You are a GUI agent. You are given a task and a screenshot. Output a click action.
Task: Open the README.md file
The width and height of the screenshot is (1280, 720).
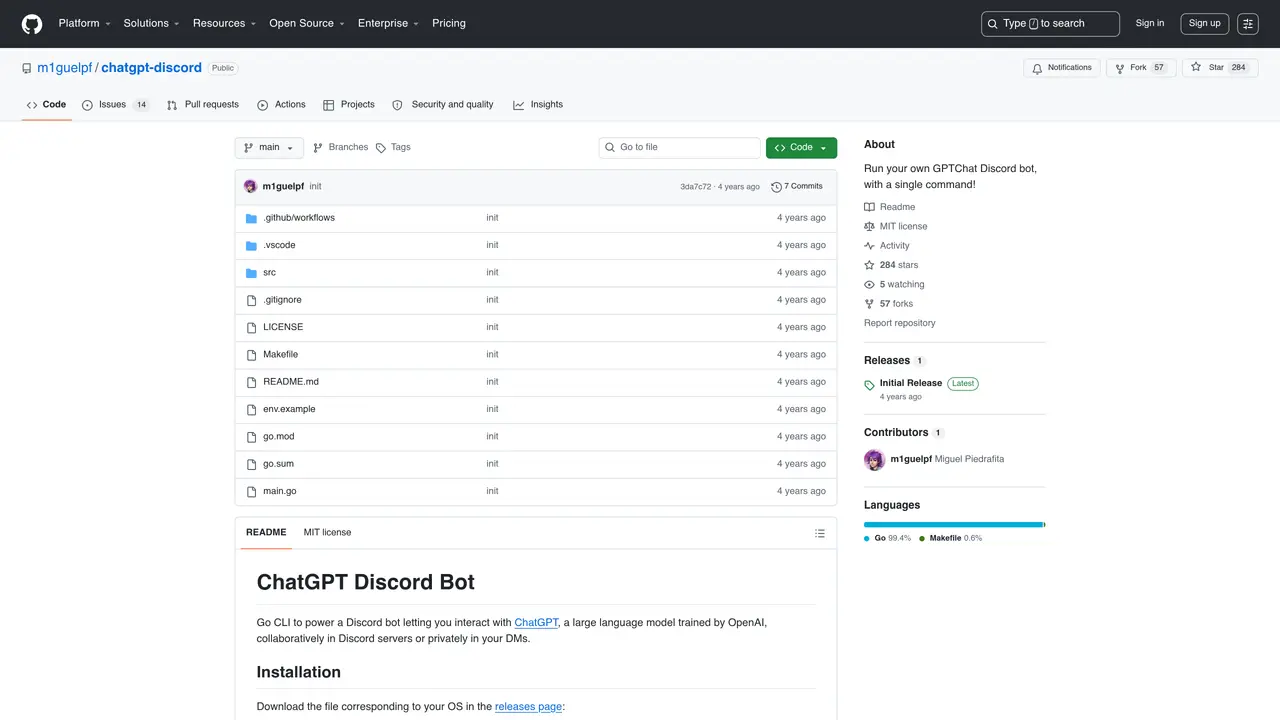[291, 382]
